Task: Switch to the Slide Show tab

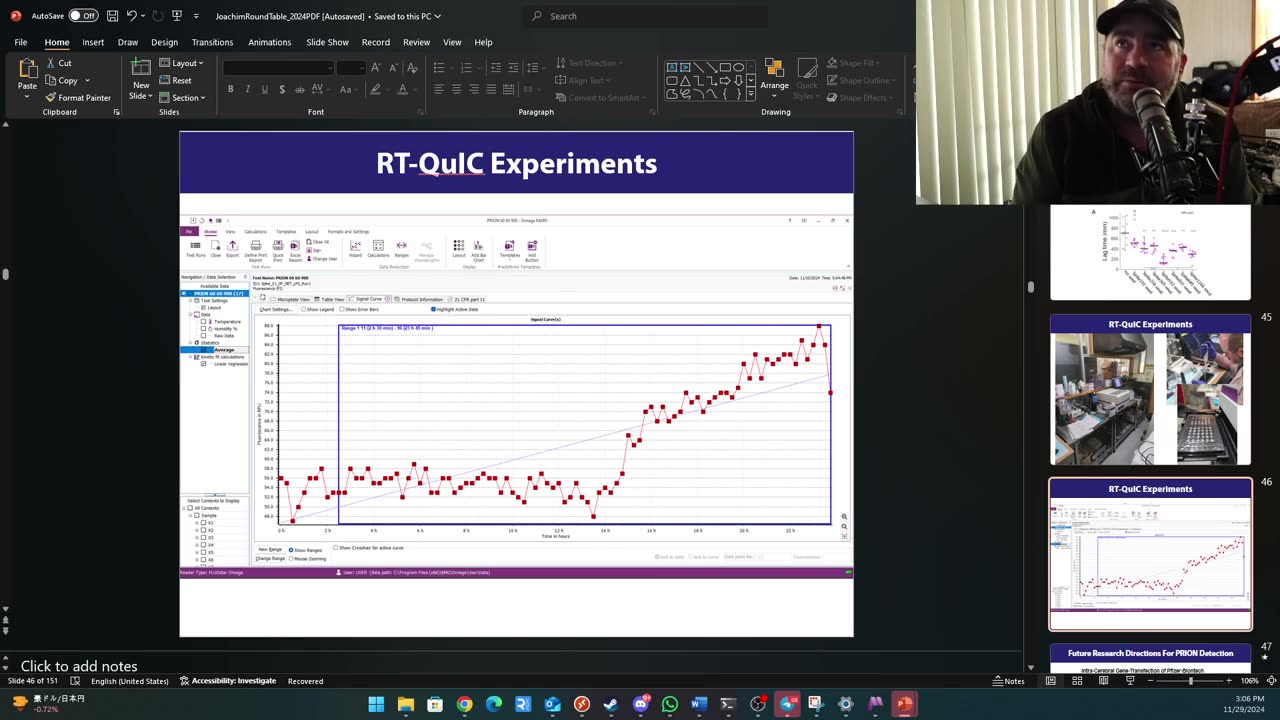Action: pos(327,42)
